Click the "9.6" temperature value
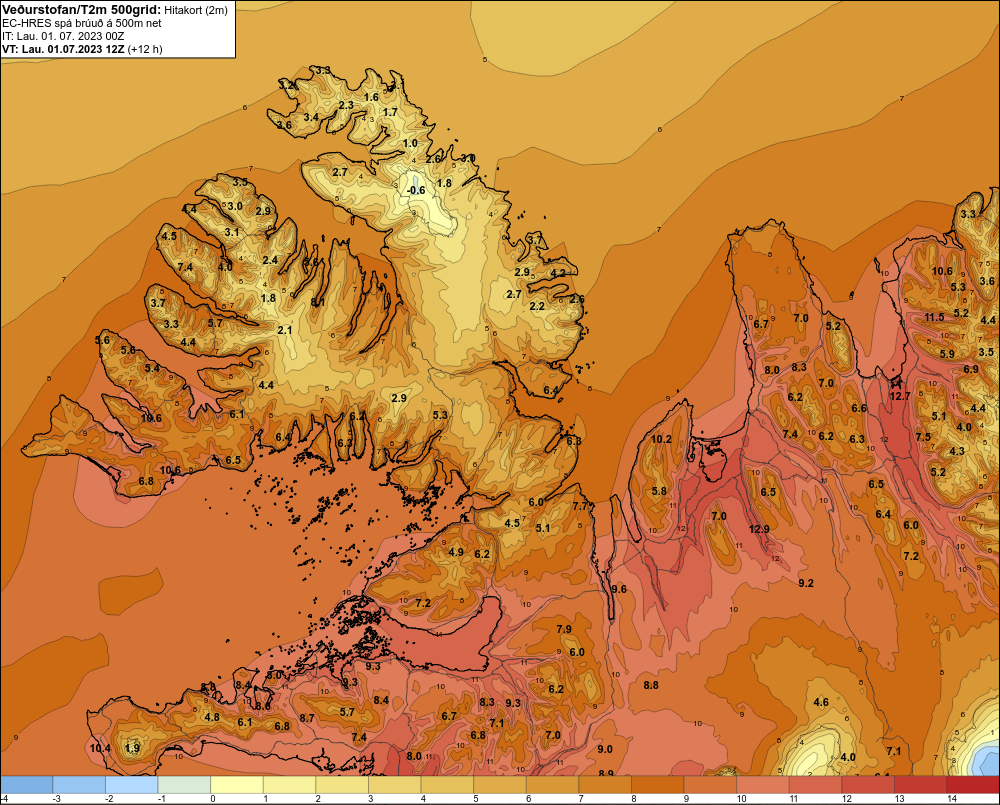The width and height of the screenshot is (1000, 805). coord(619,589)
